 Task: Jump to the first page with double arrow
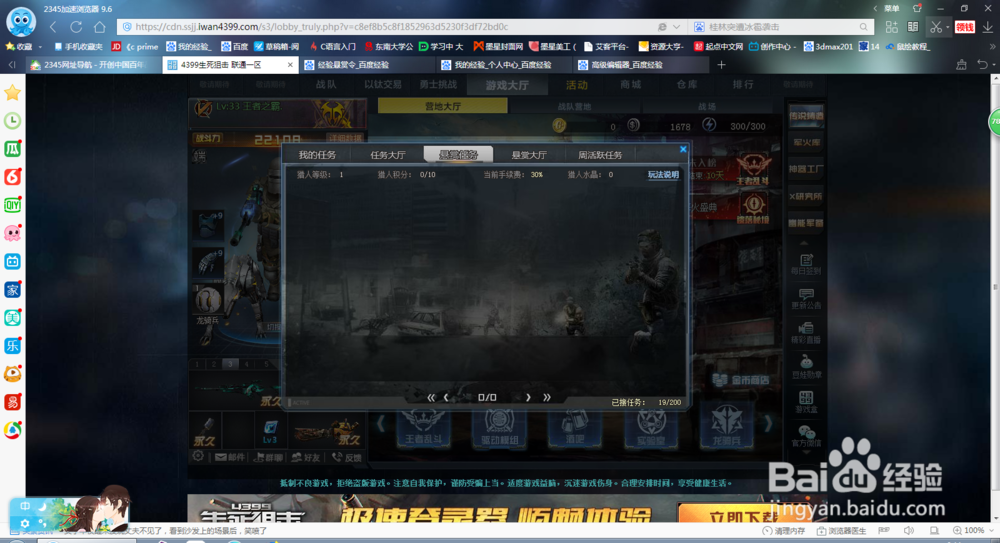pos(431,398)
